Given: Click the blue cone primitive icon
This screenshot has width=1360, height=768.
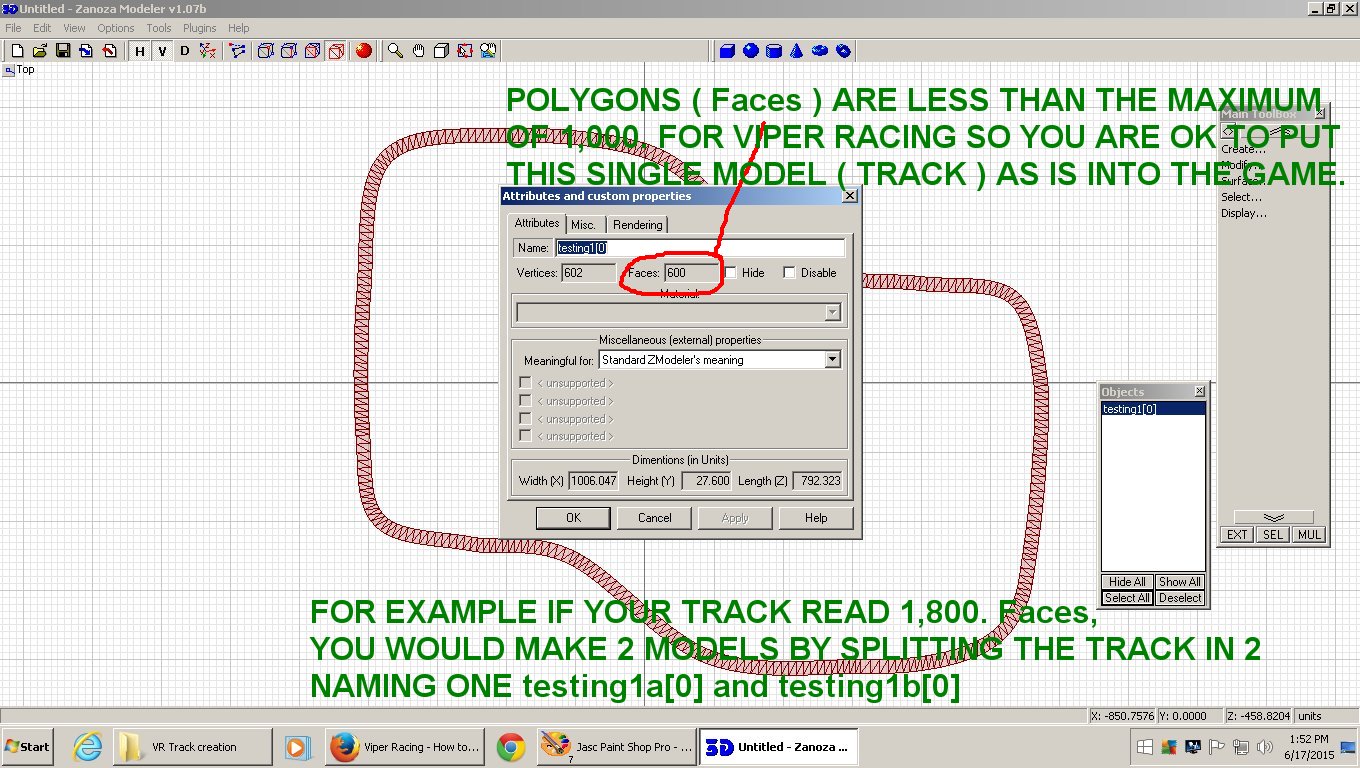Looking at the screenshot, I should coord(797,51).
